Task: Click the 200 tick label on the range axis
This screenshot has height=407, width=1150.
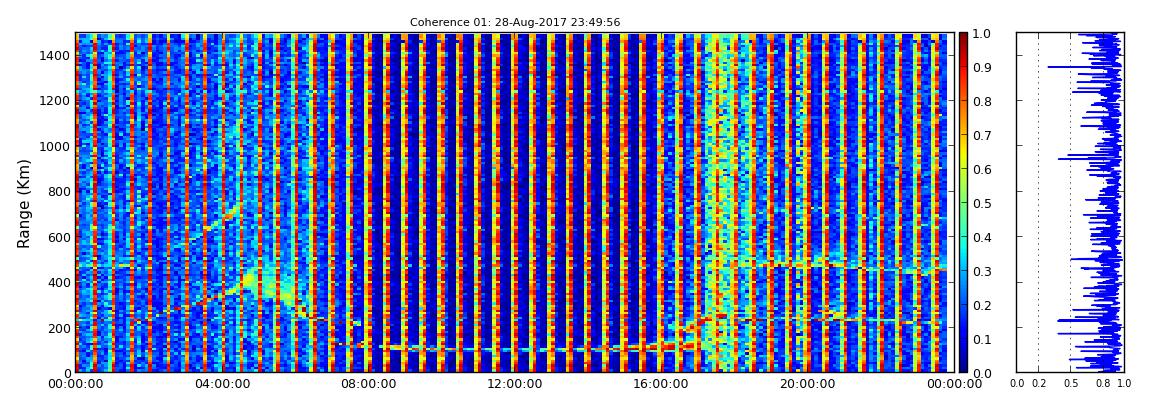Action: pos(59,328)
